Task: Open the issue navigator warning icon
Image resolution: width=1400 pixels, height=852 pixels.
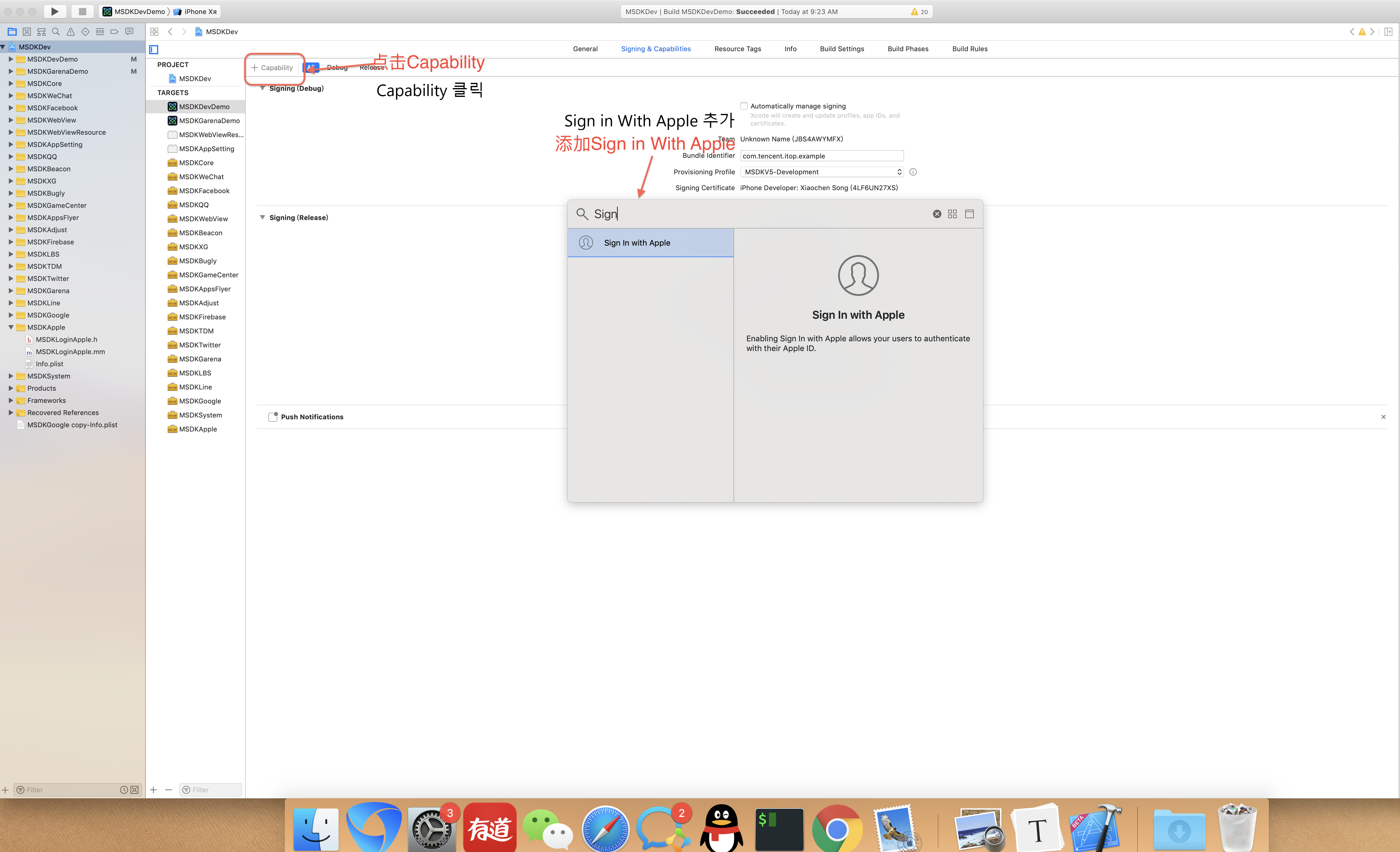Action: [70, 32]
